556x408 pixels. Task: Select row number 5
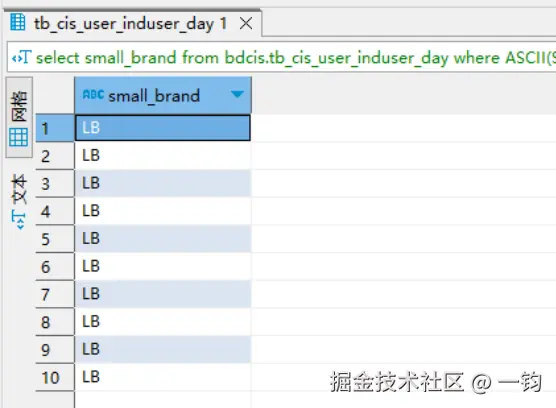coord(55,239)
